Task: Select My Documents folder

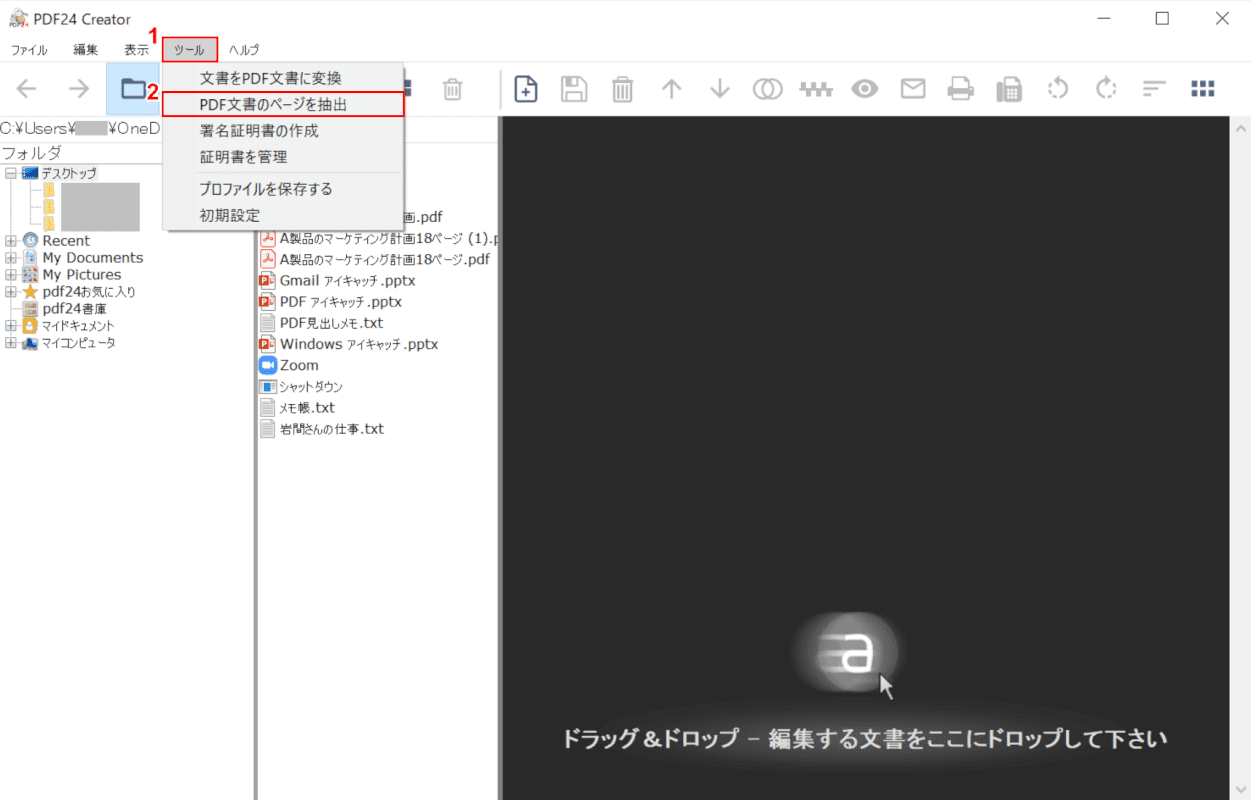Action: pyautogui.click(x=93, y=257)
